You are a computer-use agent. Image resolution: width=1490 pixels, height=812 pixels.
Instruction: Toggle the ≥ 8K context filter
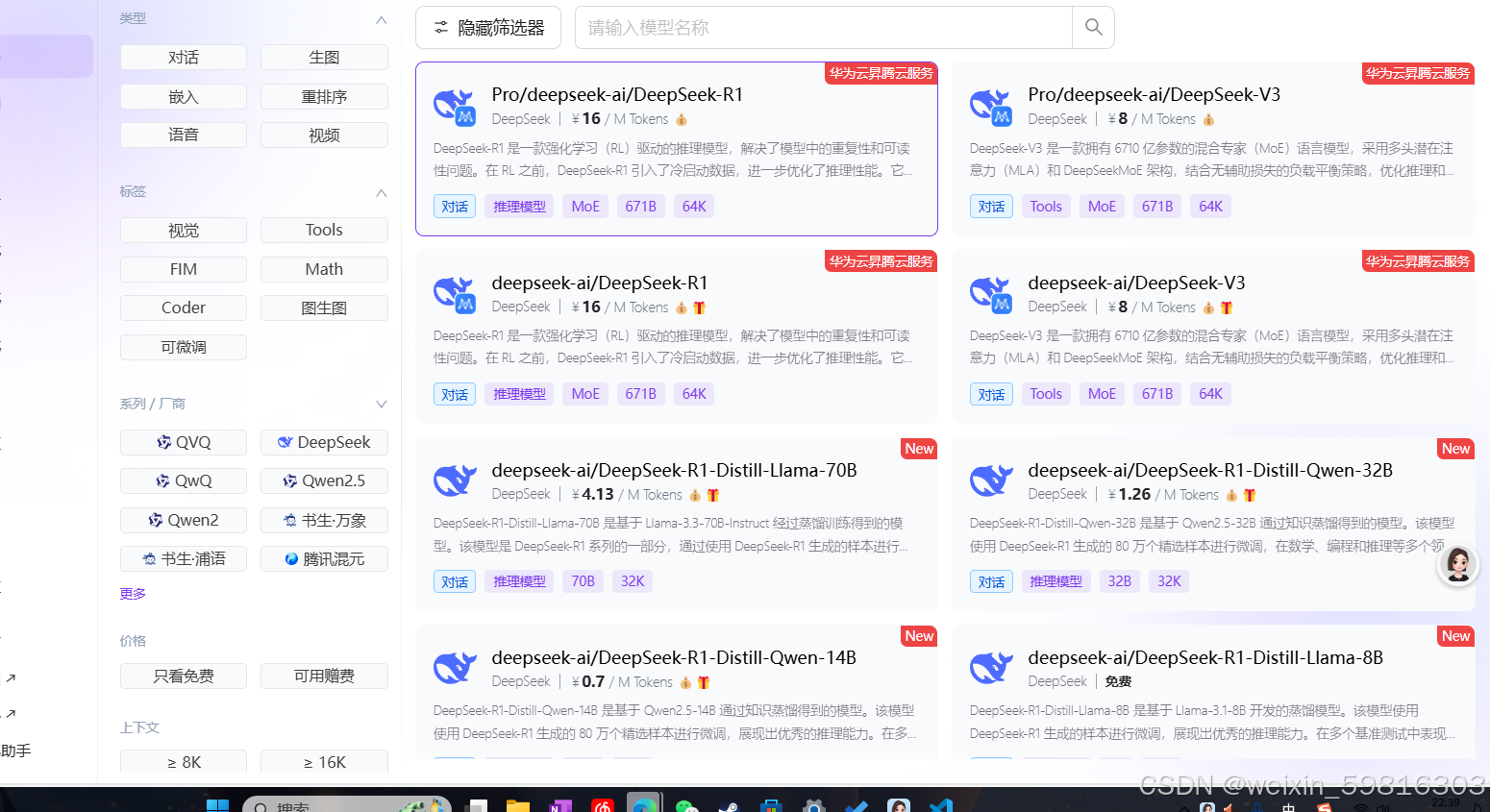tap(184, 761)
